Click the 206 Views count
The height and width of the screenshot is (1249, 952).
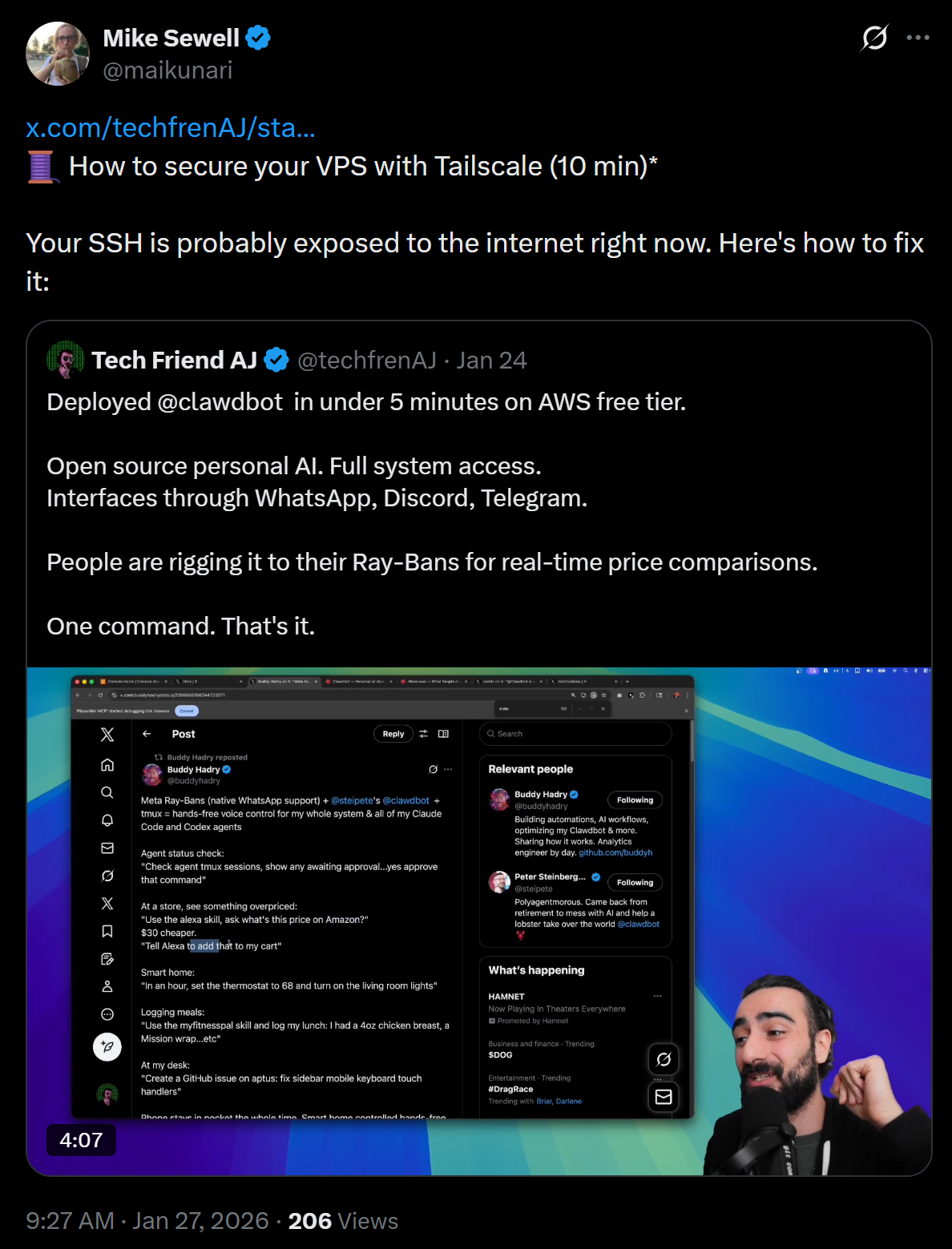[x=343, y=1220]
